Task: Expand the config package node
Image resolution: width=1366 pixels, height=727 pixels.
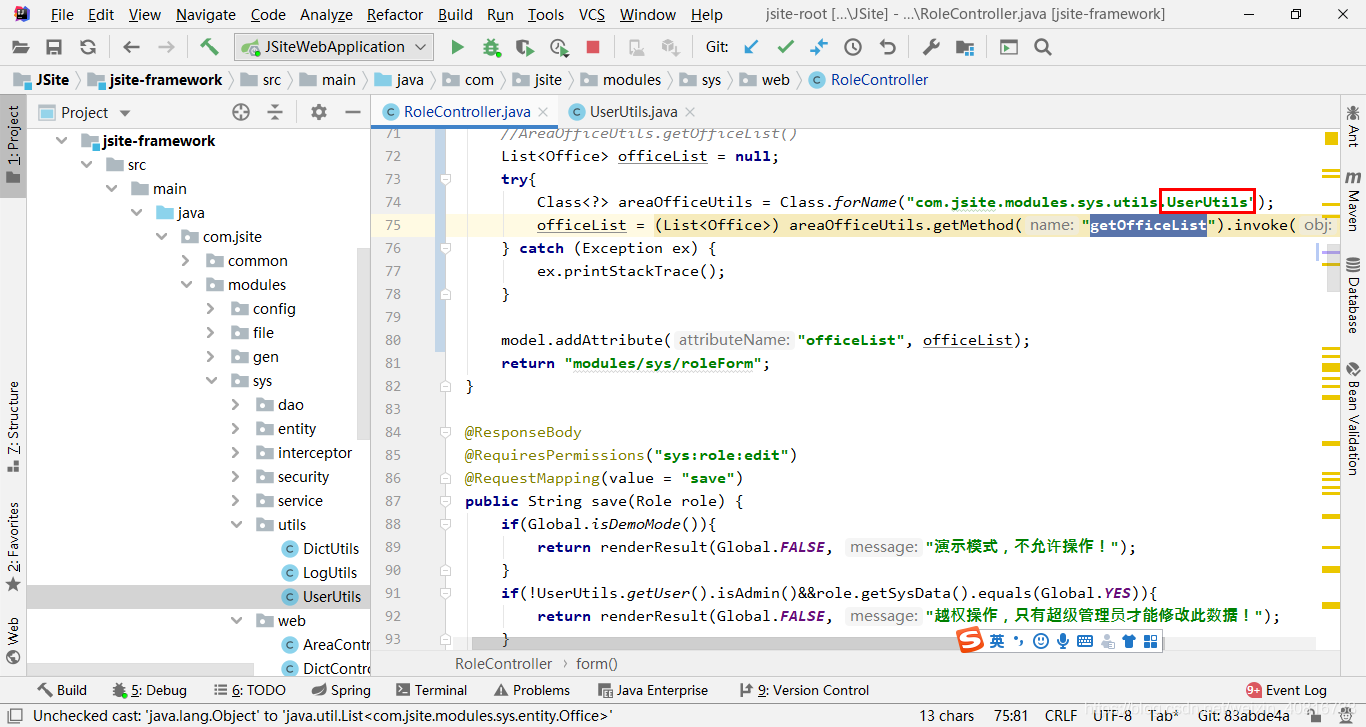Action: click(210, 308)
